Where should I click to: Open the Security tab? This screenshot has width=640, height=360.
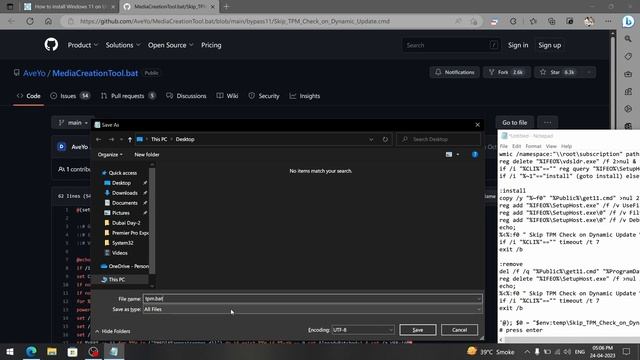264,96
